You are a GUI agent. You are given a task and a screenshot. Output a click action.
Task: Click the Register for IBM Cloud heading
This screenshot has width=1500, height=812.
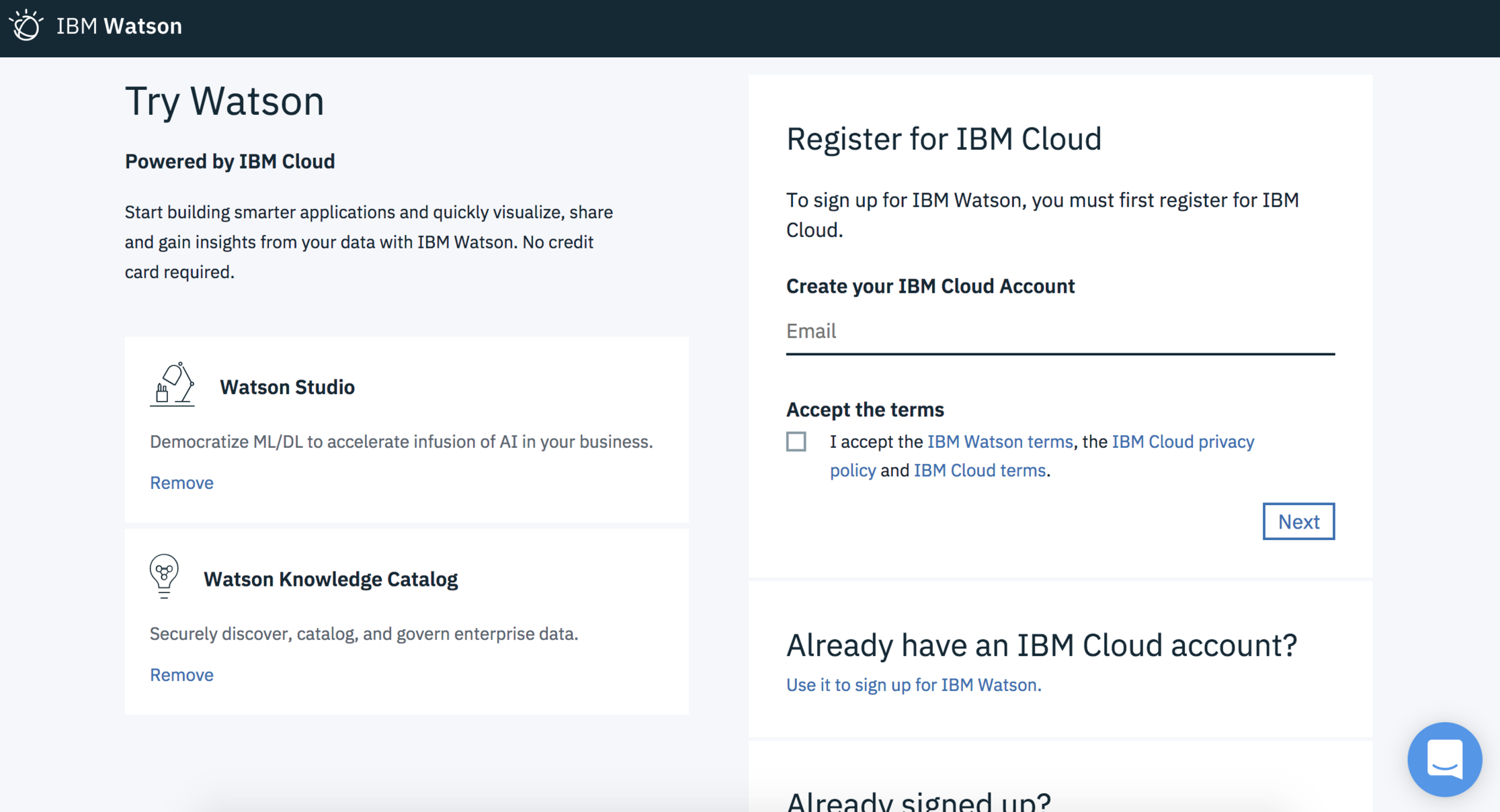pos(944,139)
